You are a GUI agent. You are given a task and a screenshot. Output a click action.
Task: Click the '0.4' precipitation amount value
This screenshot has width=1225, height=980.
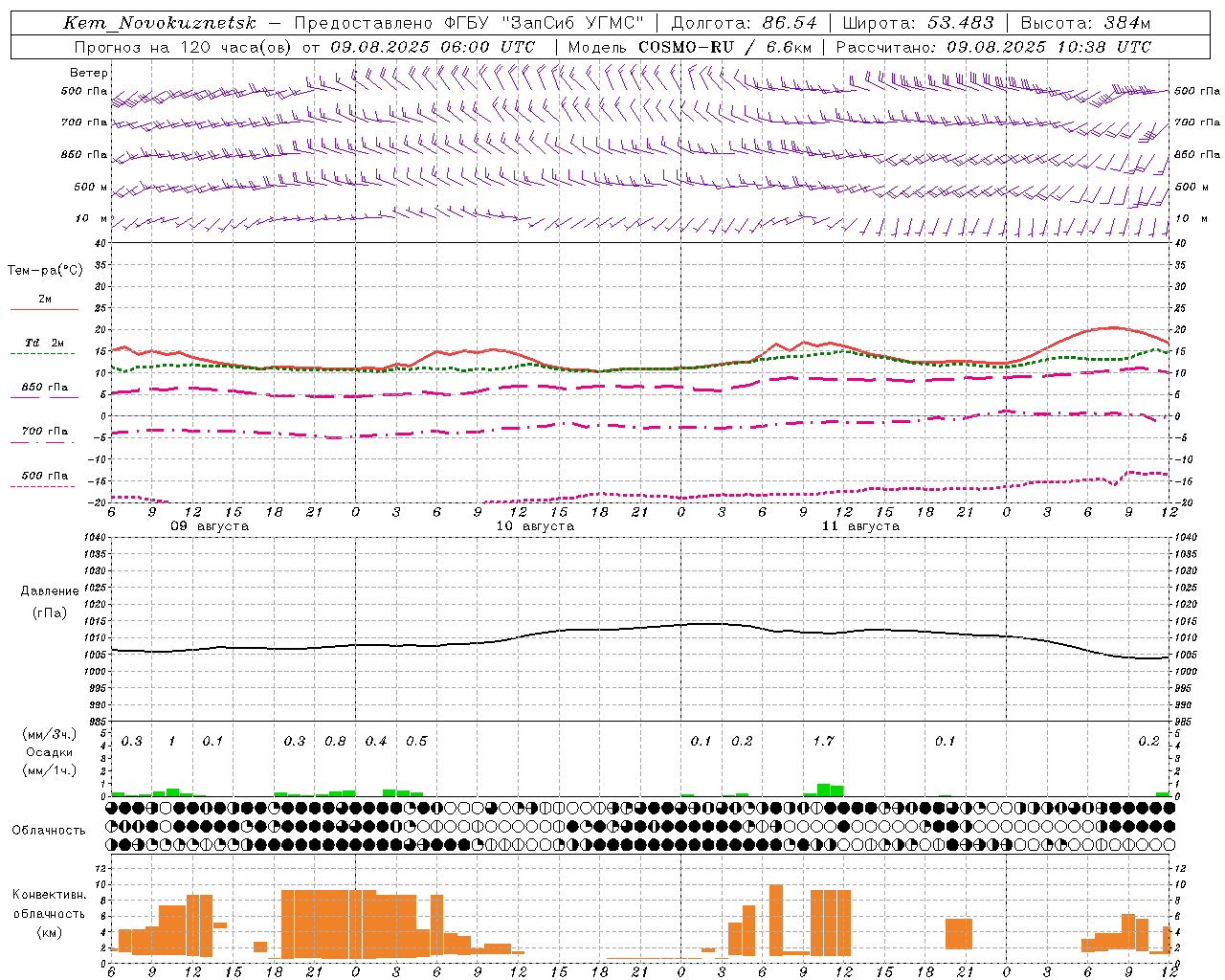tap(376, 742)
